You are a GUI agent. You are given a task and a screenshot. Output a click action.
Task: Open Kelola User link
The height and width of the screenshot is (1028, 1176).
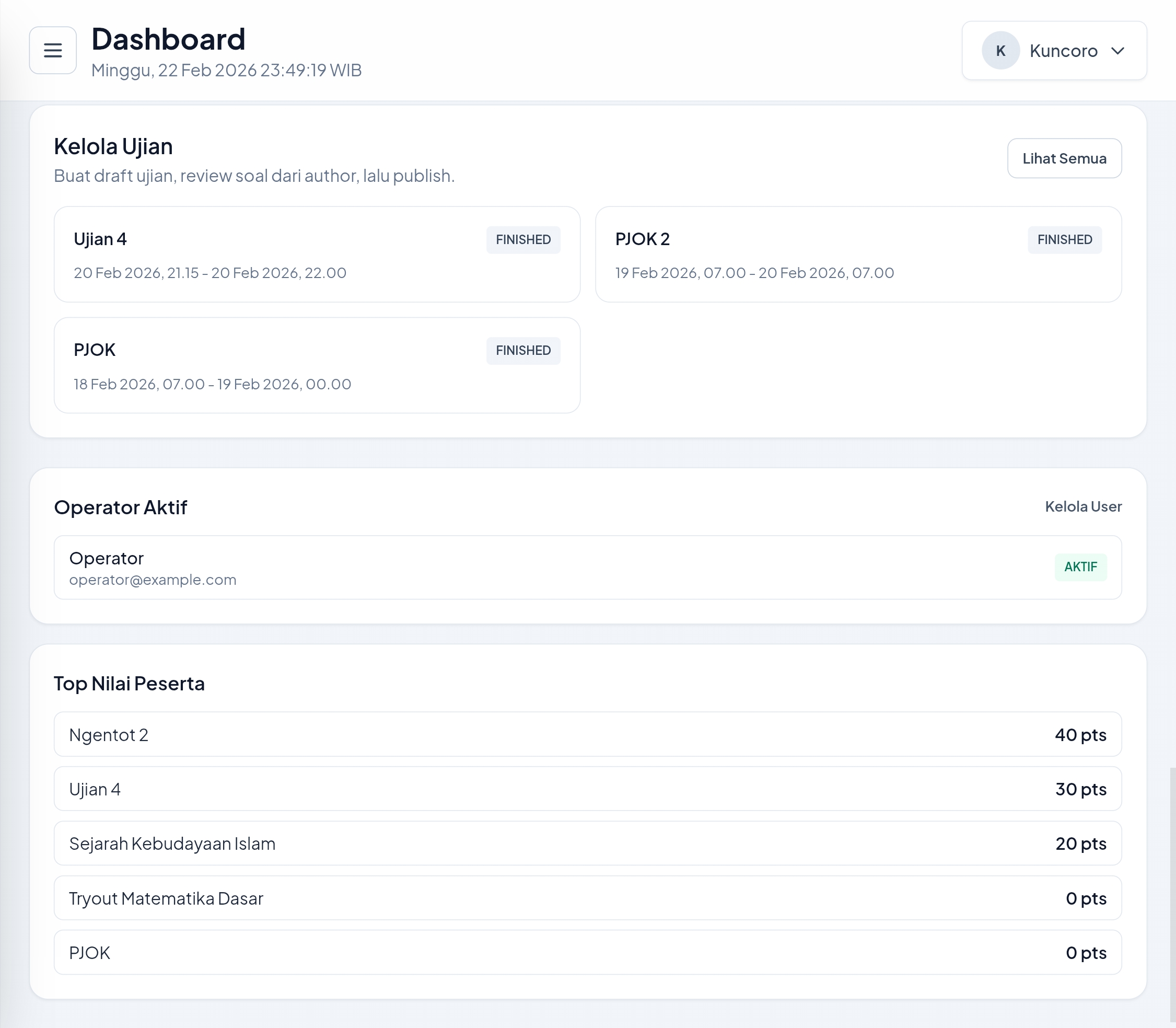coord(1082,506)
